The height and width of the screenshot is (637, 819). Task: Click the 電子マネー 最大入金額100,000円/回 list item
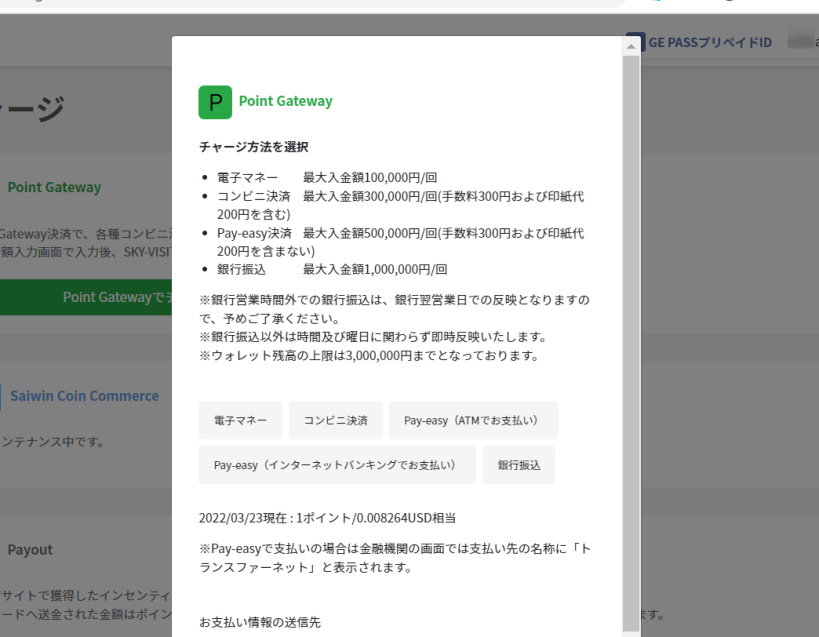[327, 178]
